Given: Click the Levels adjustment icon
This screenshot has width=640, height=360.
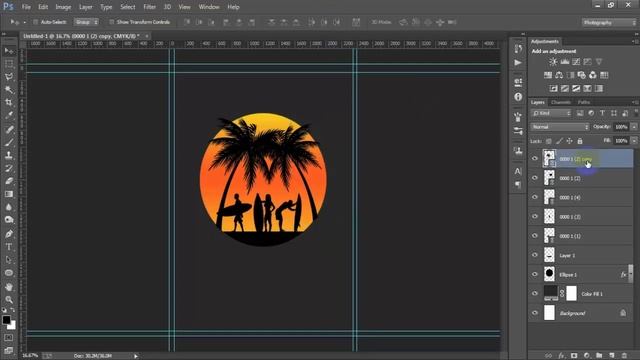Looking at the screenshot, I should coord(564,62).
